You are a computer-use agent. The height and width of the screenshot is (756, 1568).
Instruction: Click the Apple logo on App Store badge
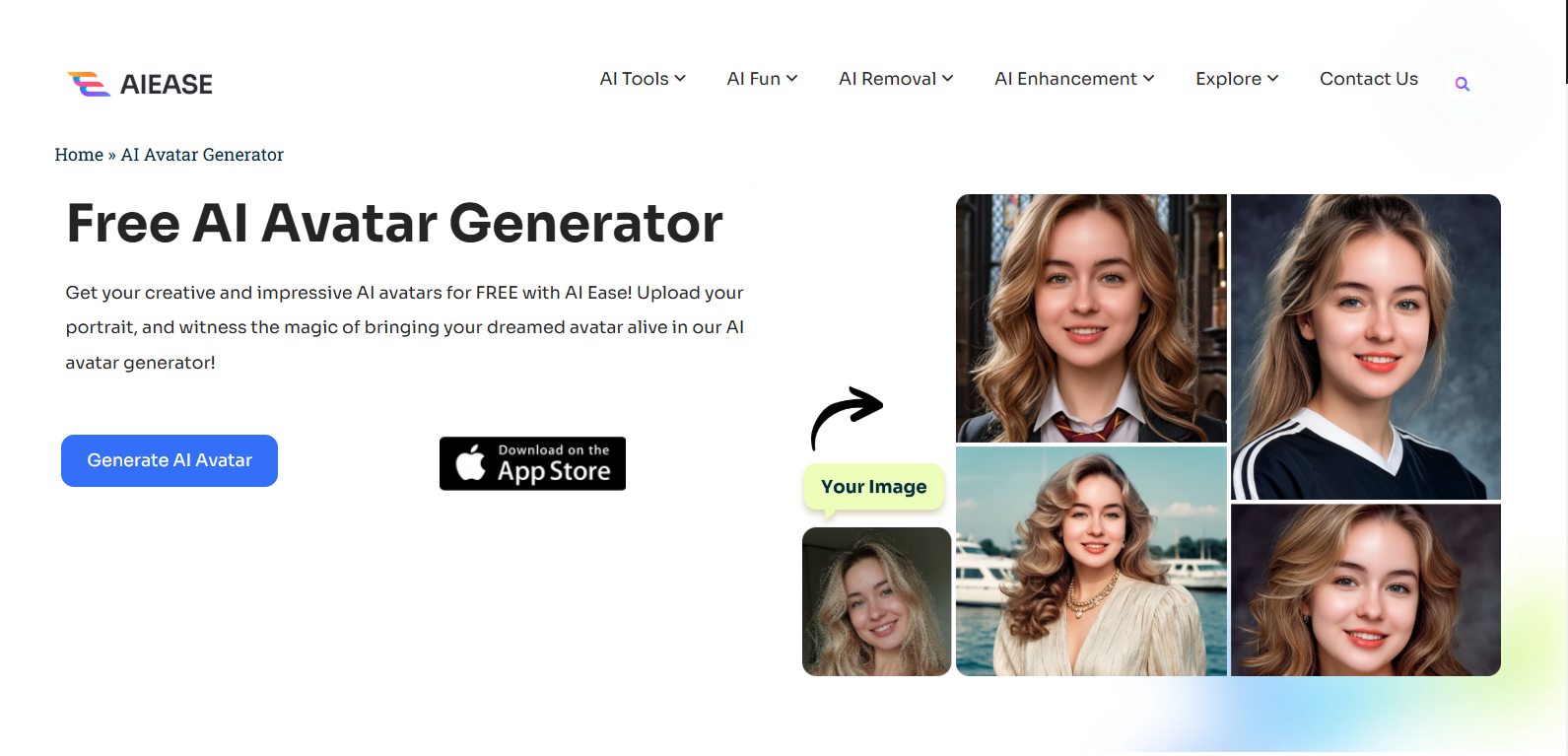470,462
